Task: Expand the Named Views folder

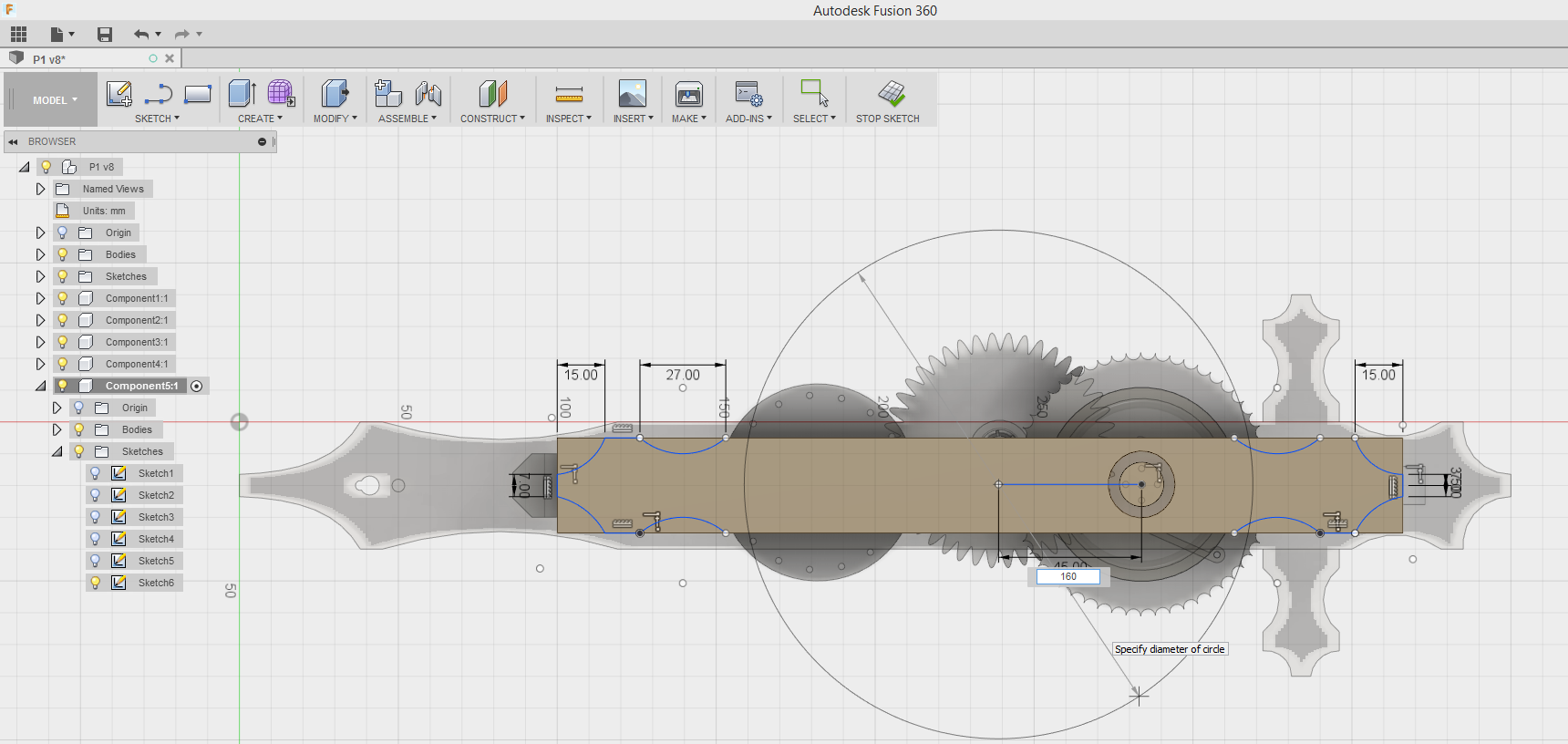Action: 40,189
